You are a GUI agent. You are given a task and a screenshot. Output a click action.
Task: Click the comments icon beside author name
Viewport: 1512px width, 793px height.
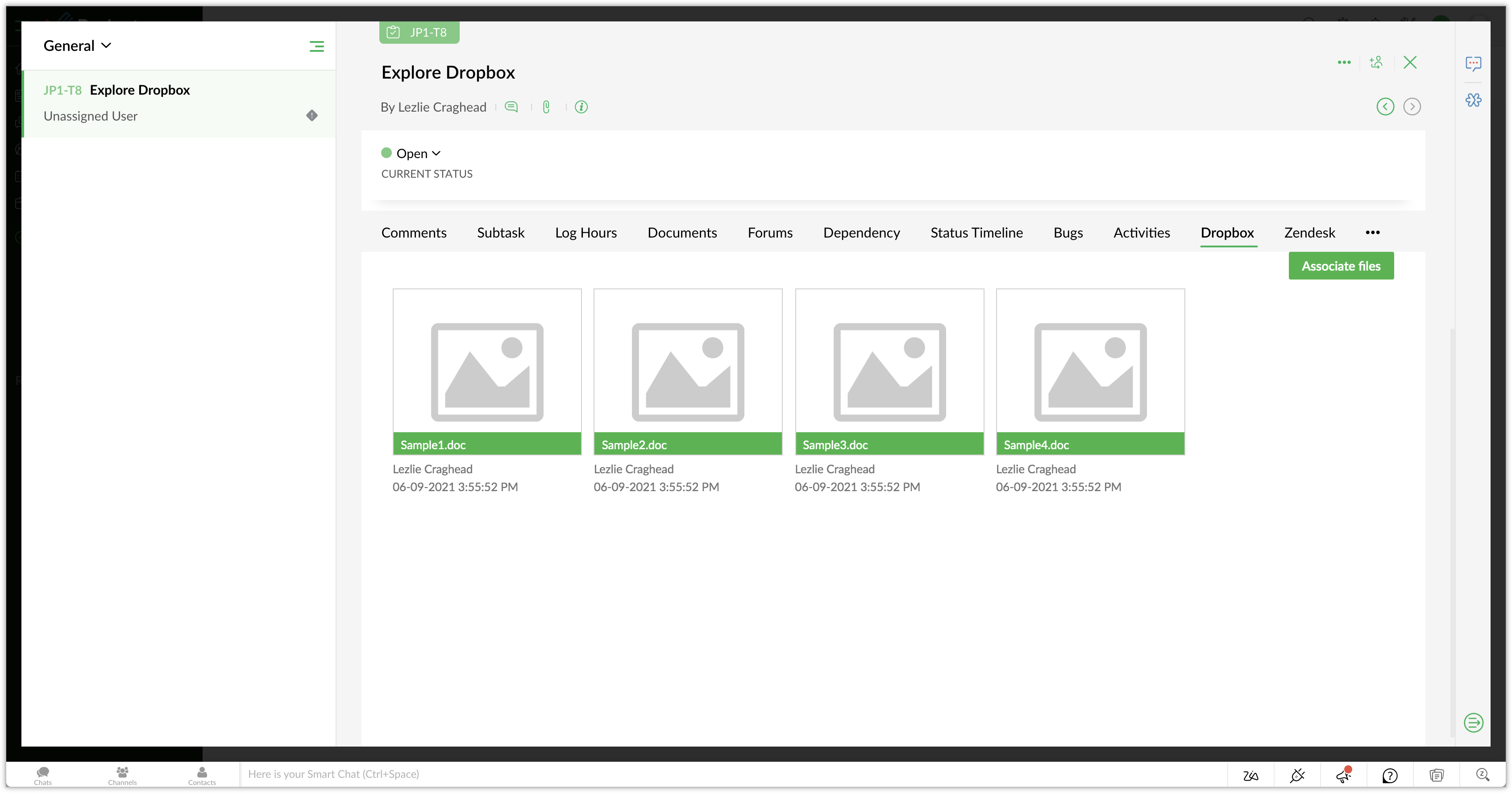[511, 107]
